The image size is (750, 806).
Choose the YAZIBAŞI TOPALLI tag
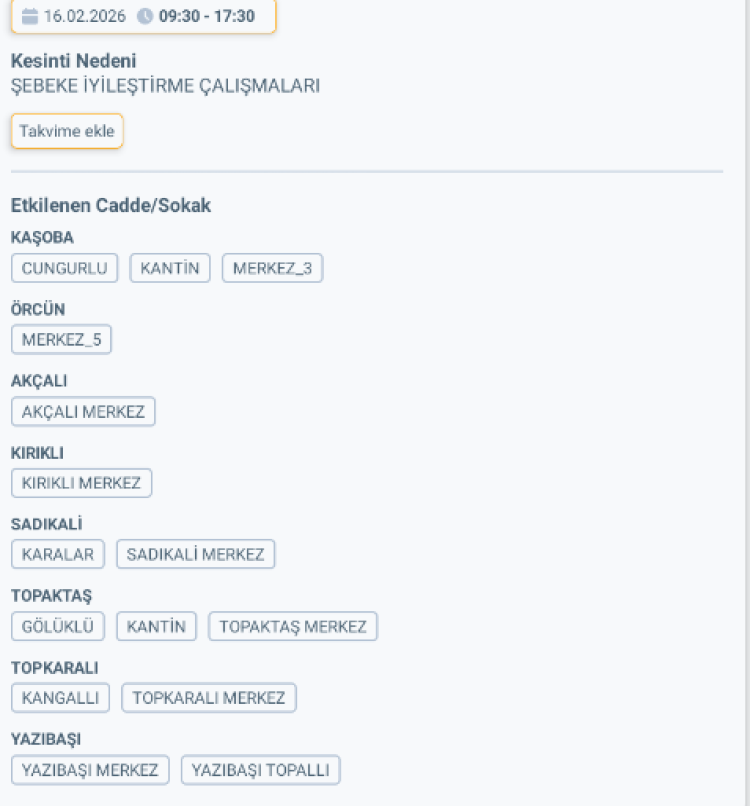pyautogui.click(x=261, y=770)
